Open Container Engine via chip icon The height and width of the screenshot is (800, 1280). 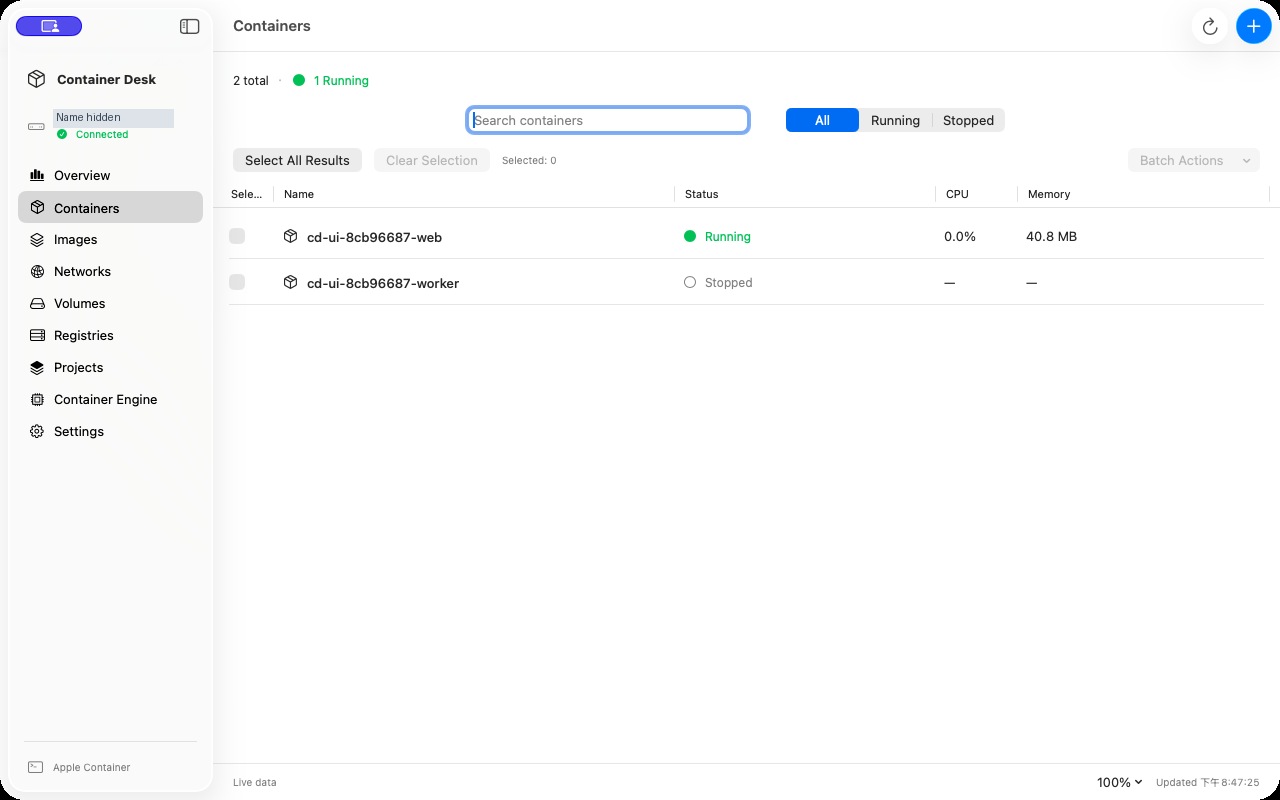(x=37, y=400)
